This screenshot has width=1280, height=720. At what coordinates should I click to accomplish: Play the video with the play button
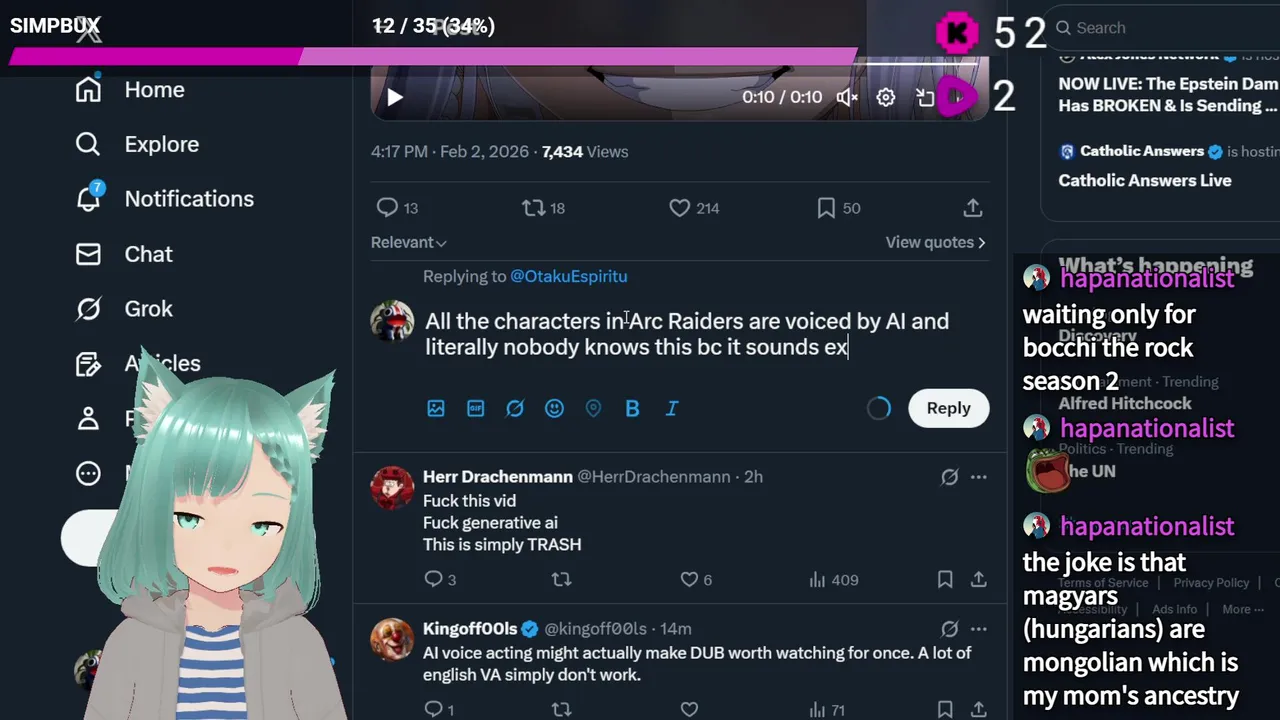395,97
